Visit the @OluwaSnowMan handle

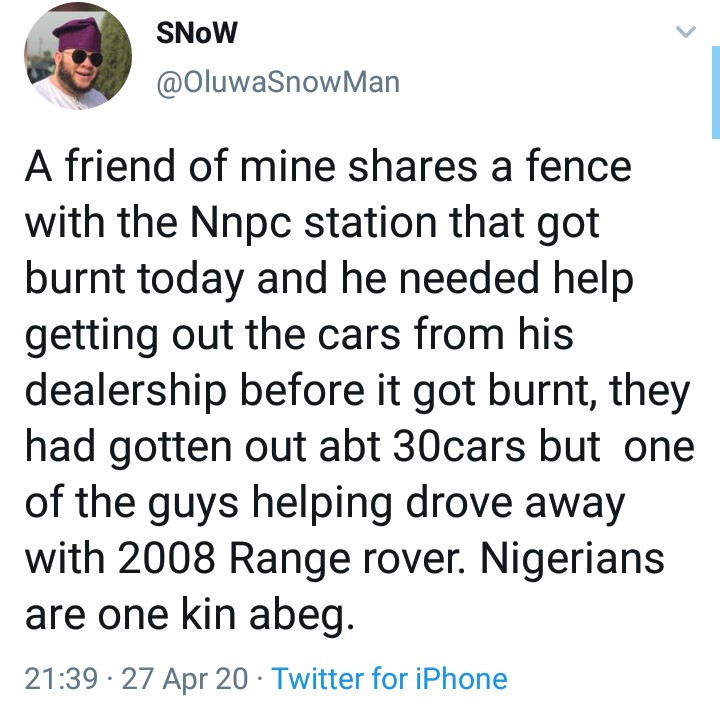click(x=278, y=83)
